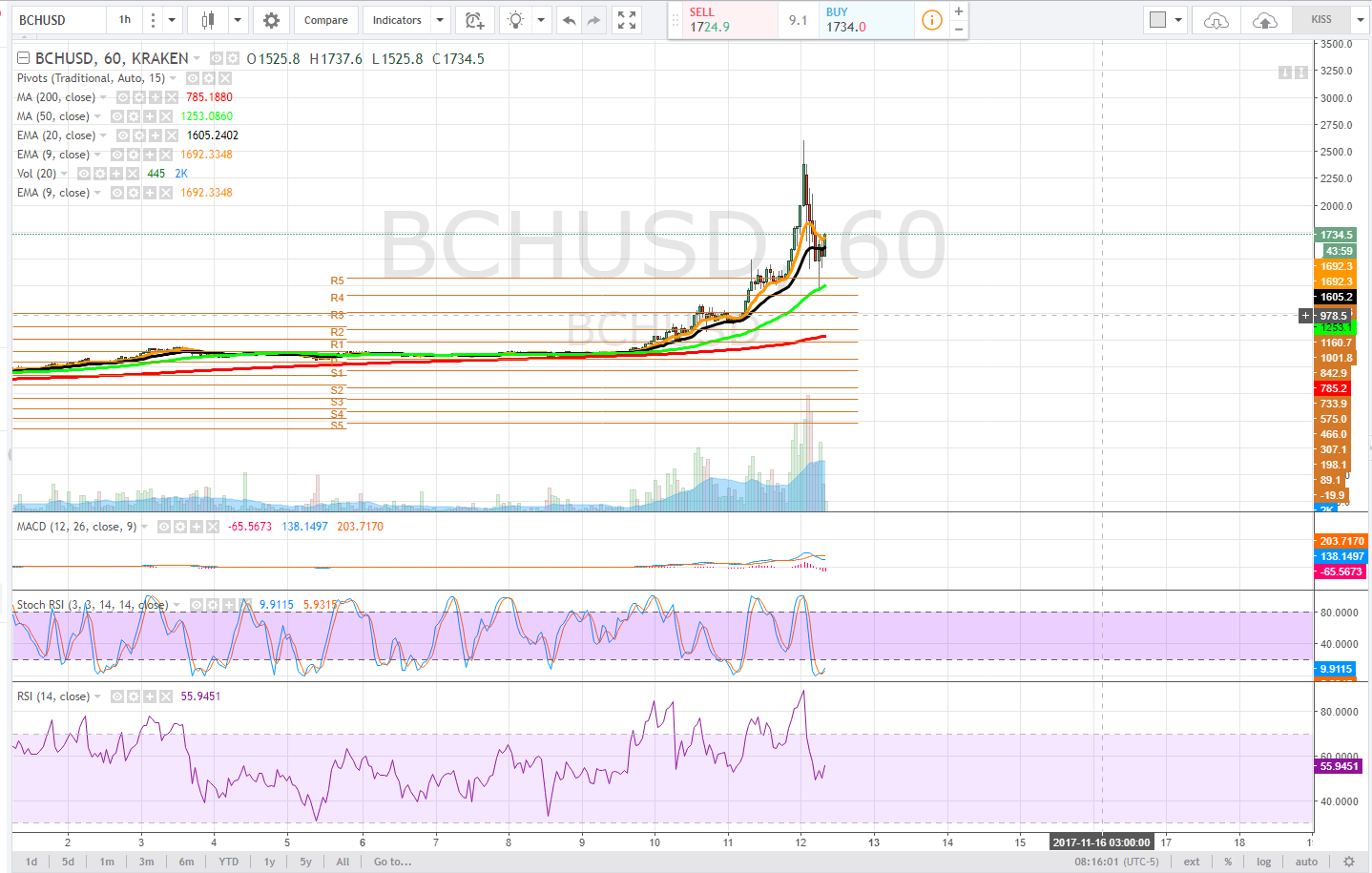Image resolution: width=1372 pixels, height=873 pixels.
Task: Remove the RSI (14, close) indicator
Action: point(165,696)
